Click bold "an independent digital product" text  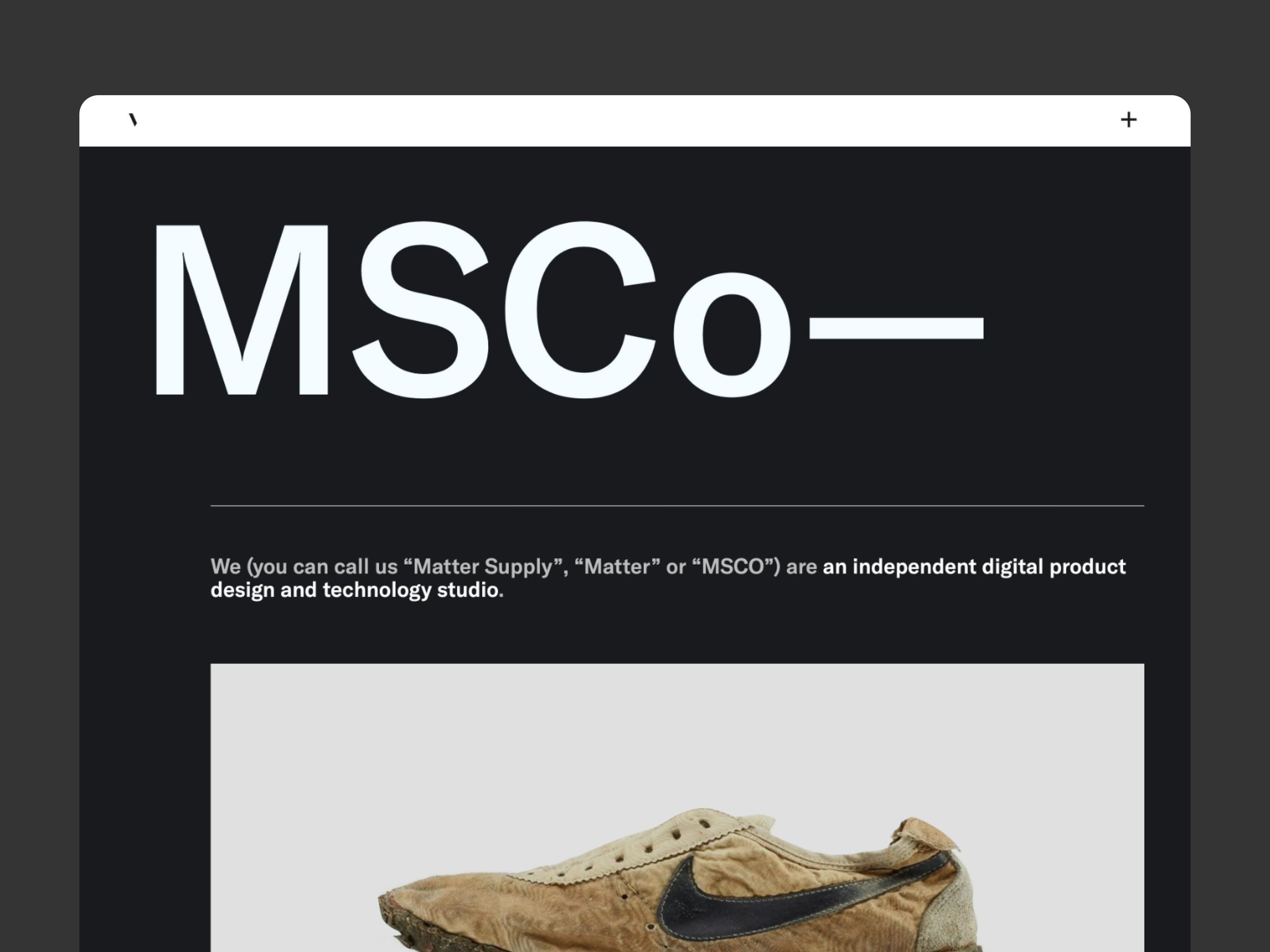(x=974, y=567)
